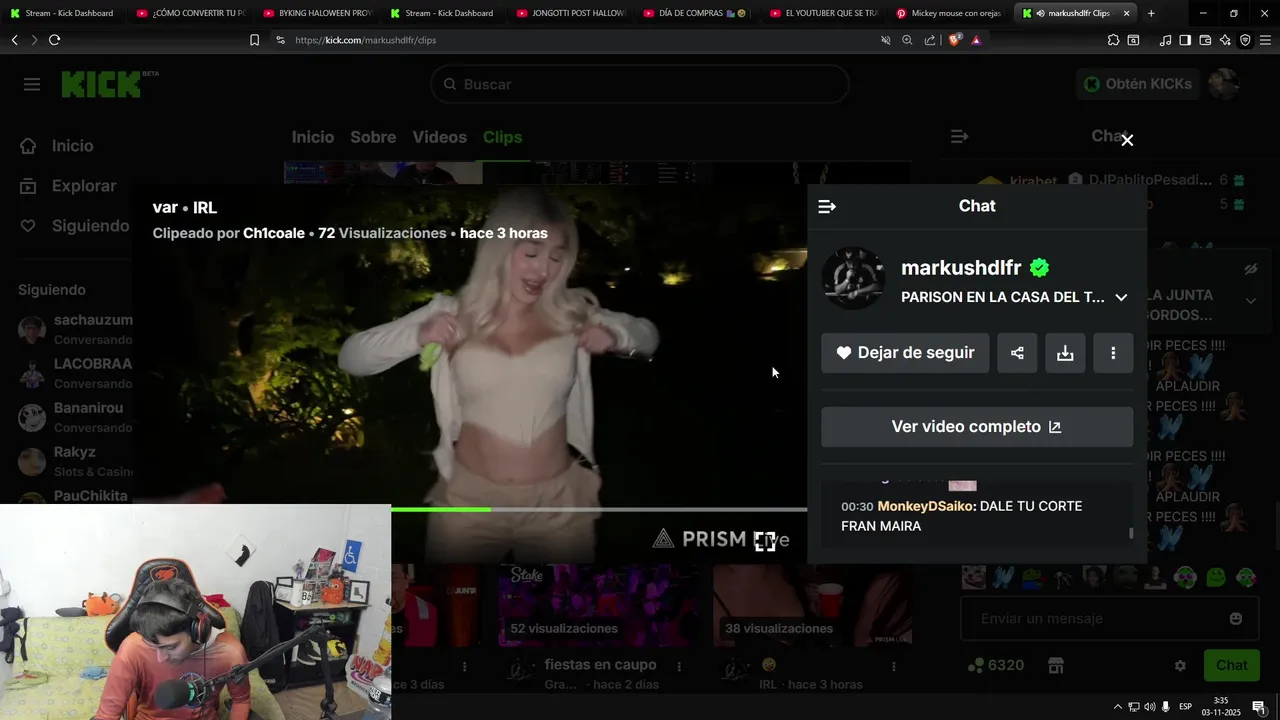The height and width of the screenshot is (720, 1280).
Task: Toggle the muted-tab speaker icon in address bar
Action: [x=885, y=40]
